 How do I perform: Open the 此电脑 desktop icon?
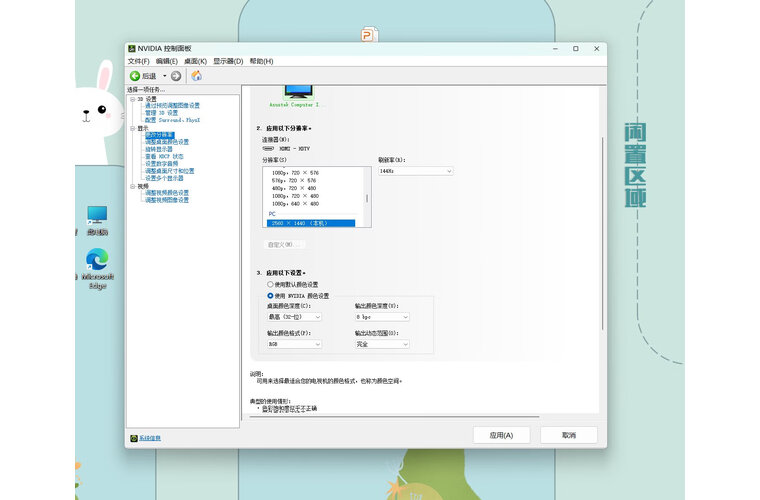96,215
